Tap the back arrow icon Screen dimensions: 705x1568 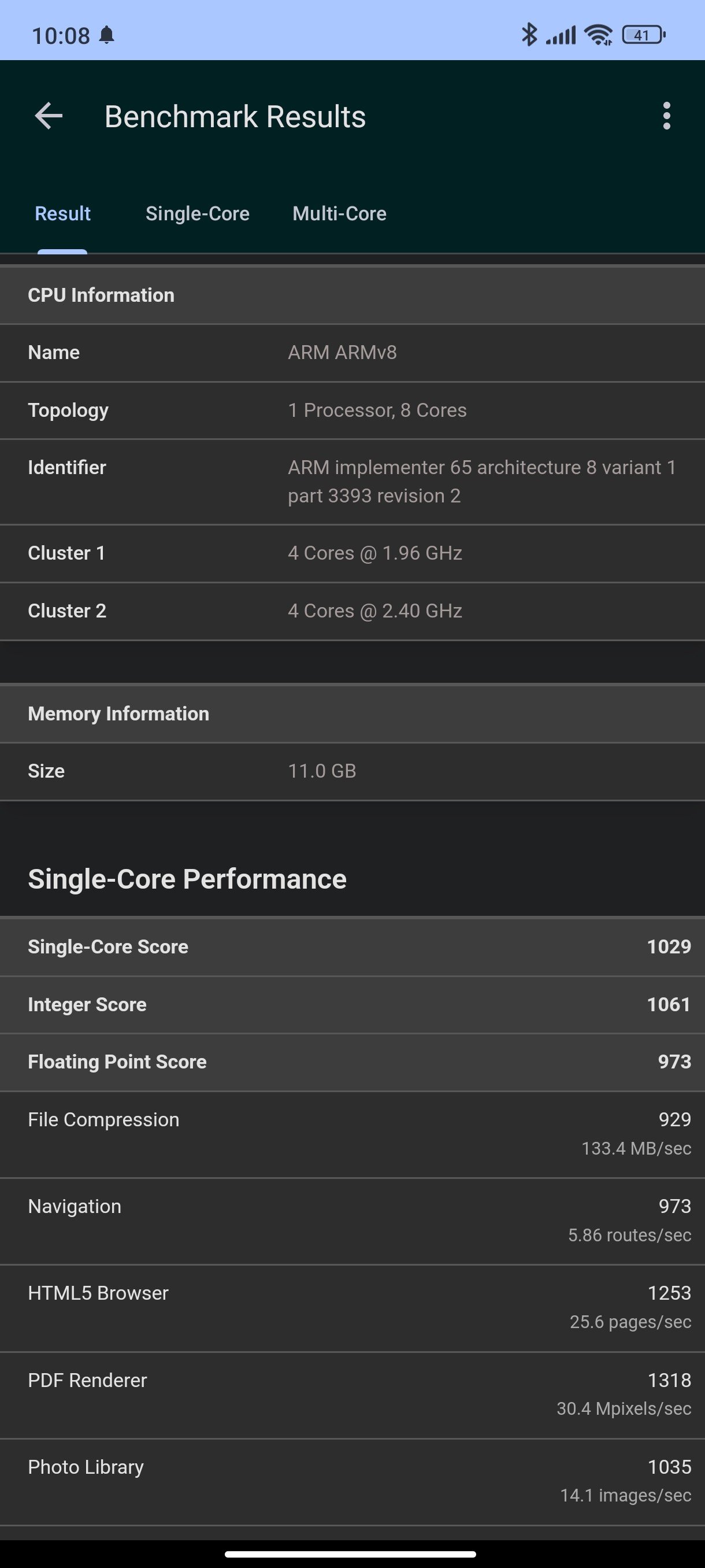coord(49,116)
